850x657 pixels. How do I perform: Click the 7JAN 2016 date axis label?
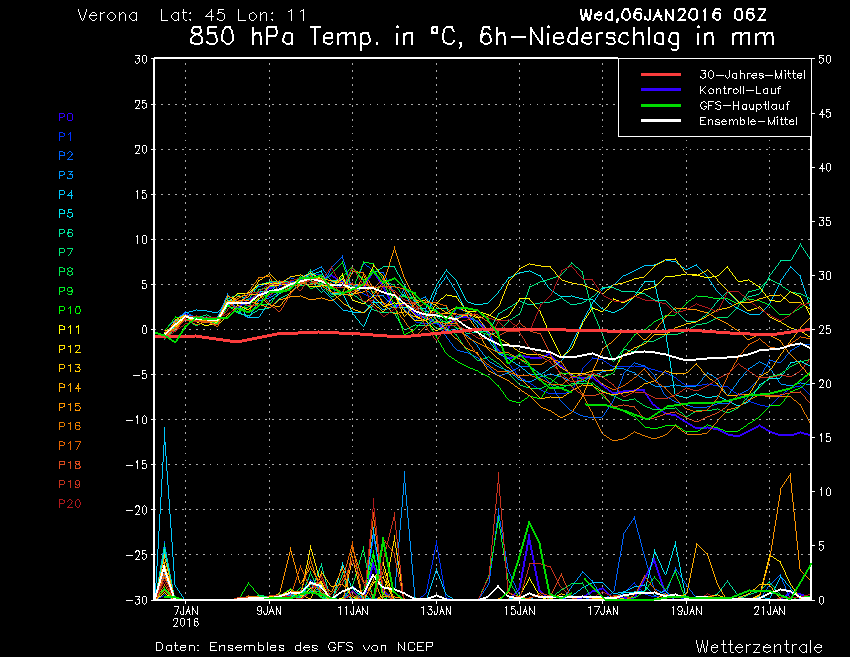185,614
